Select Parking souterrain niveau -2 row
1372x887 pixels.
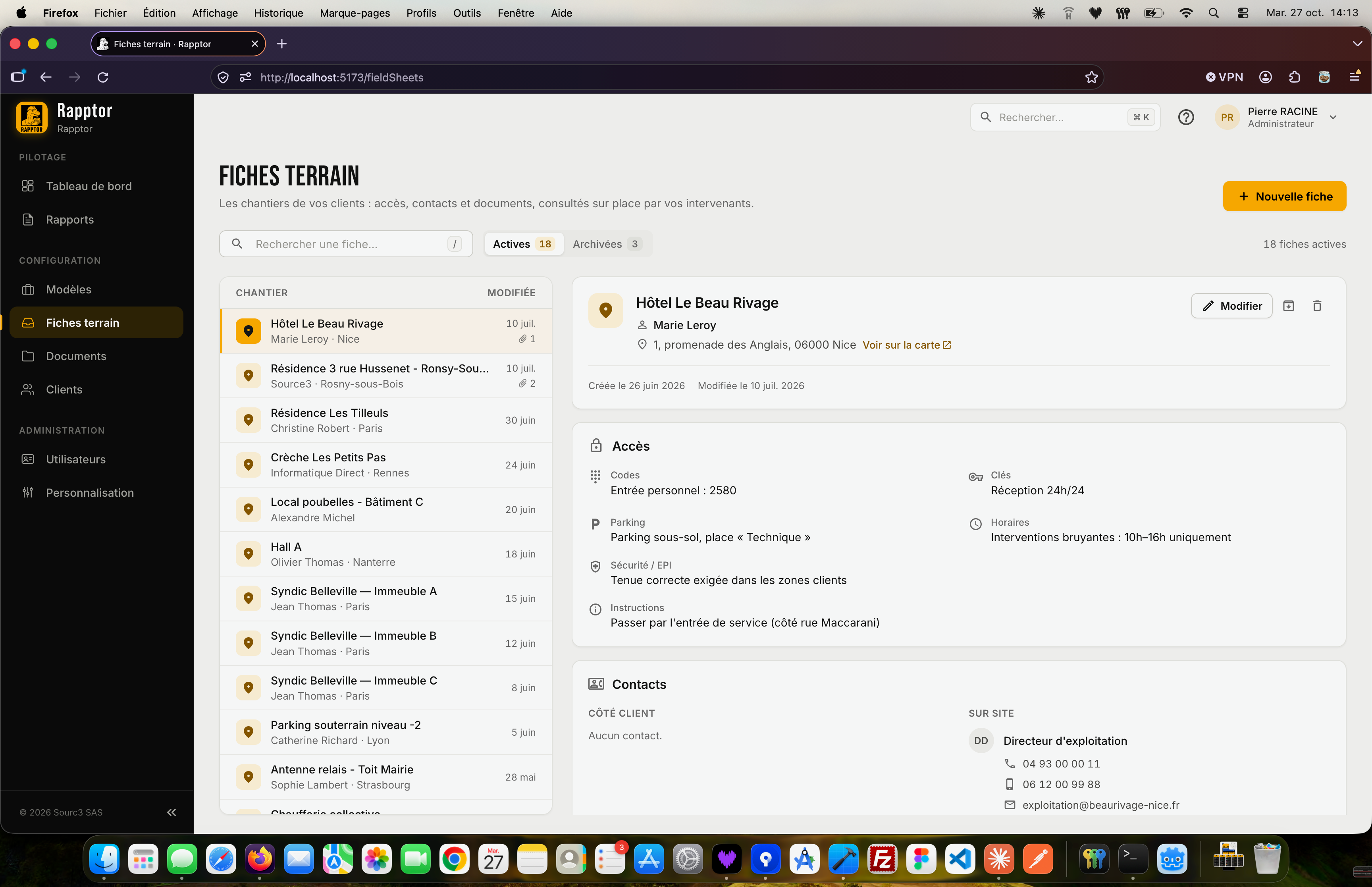pos(385,733)
